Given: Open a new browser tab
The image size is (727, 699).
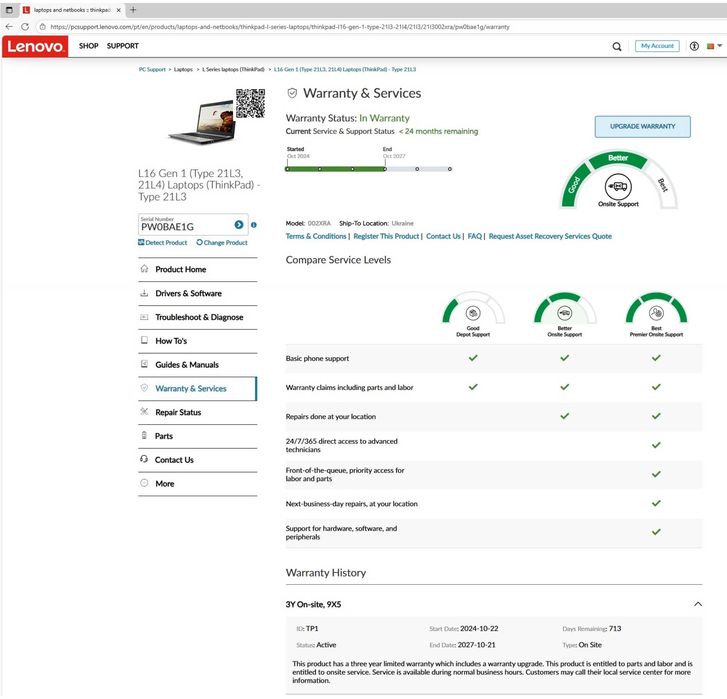Looking at the screenshot, I should click(x=133, y=10).
